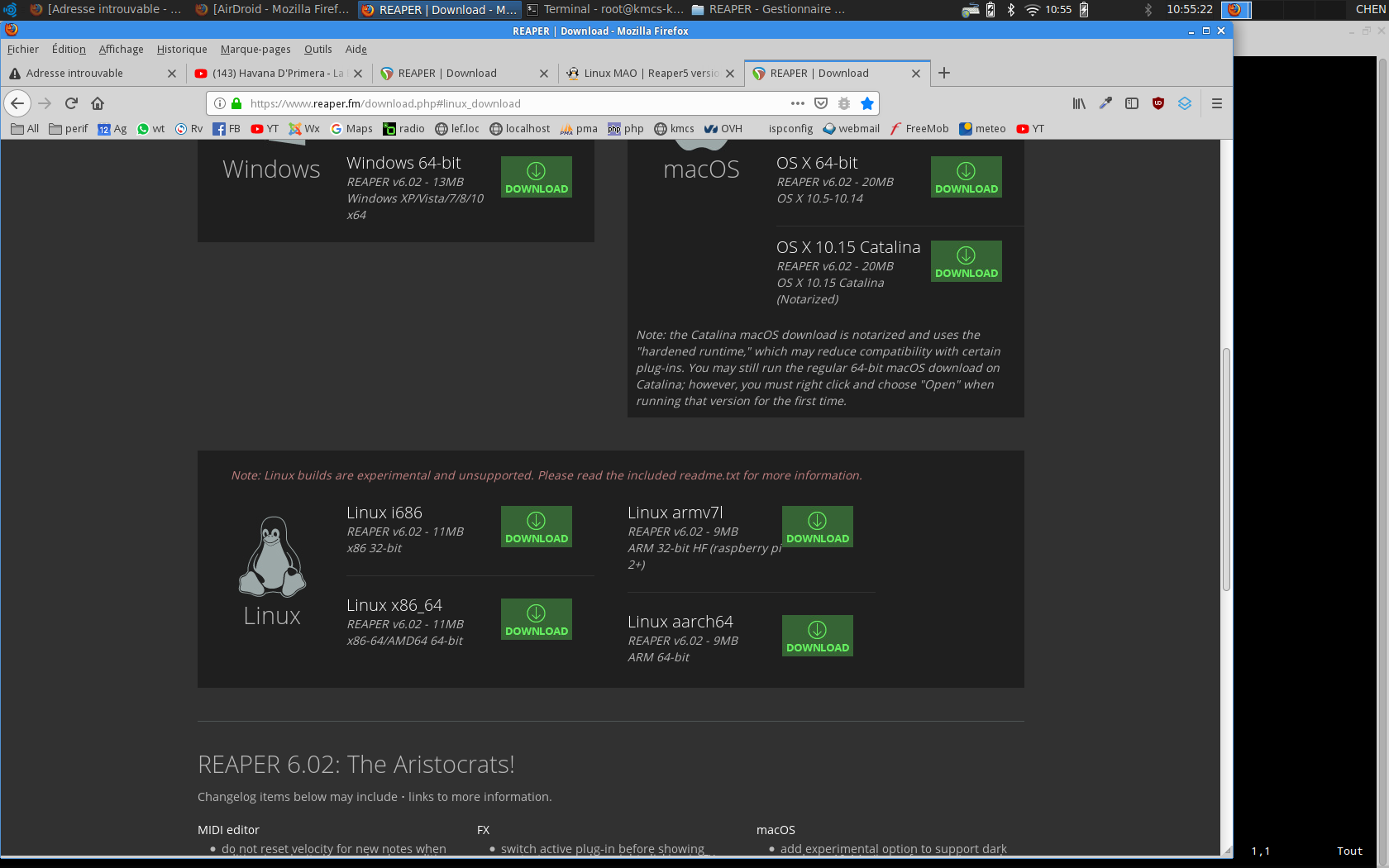Open the Affichage menu
Image resolution: width=1389 pixels, height=868 pixels.
click(121, 50)
